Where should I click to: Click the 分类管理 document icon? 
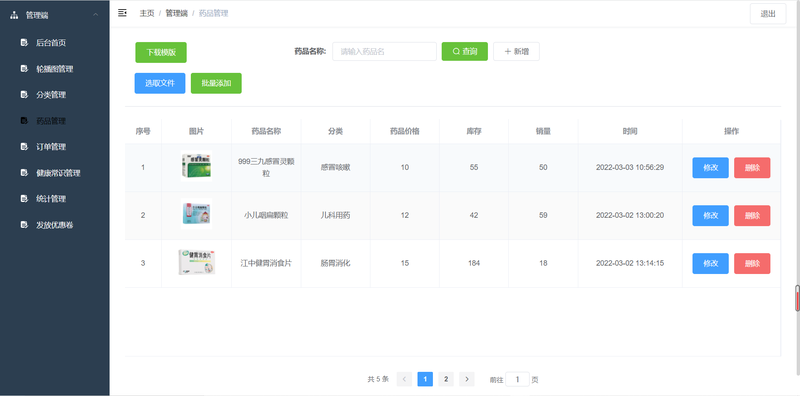[24, 94]
